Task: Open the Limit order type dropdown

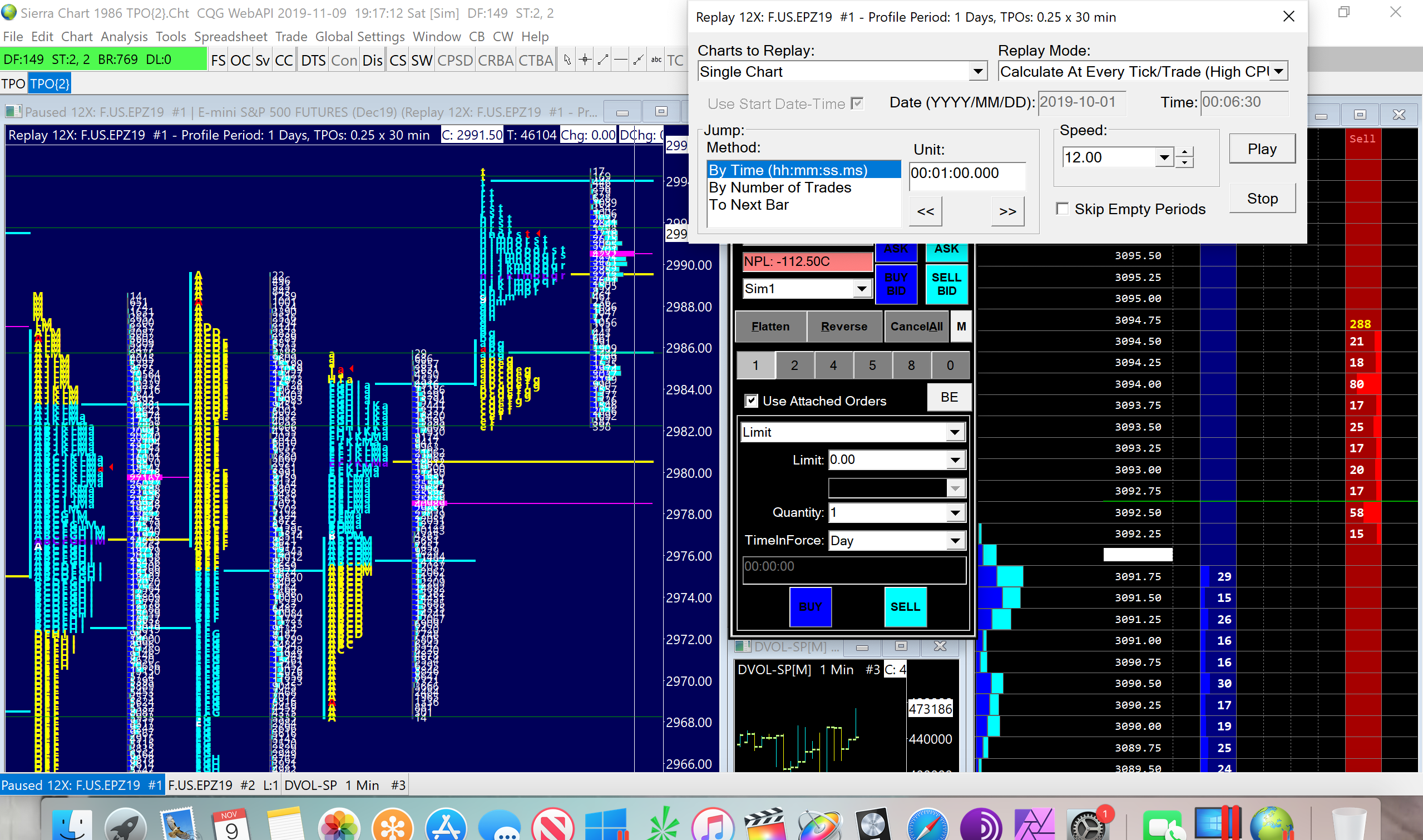Action: click(x=955, y=432)
